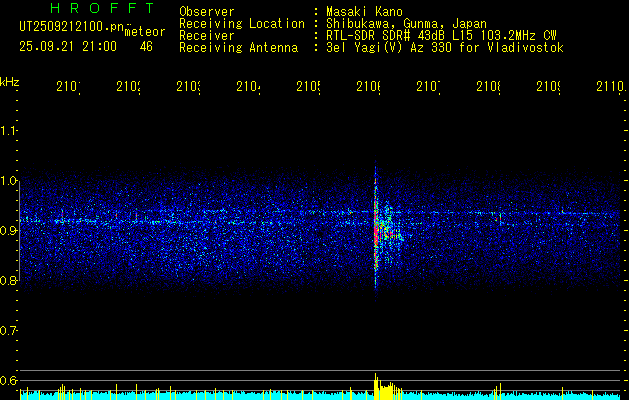Click the 2105 time axis label
The image size is (629, 400).
pos(308,87)
